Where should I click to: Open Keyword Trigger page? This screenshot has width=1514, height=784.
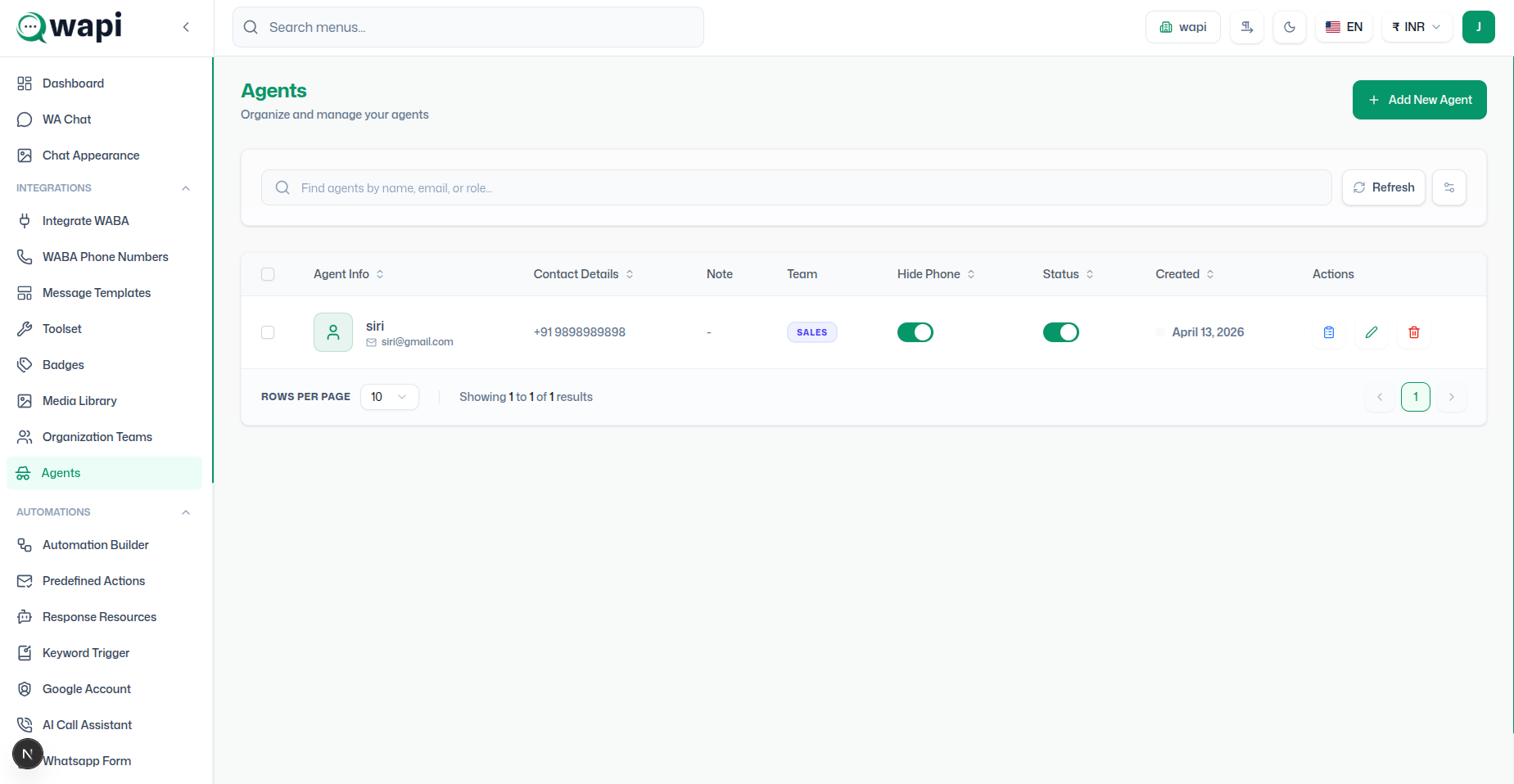(105, 653)
